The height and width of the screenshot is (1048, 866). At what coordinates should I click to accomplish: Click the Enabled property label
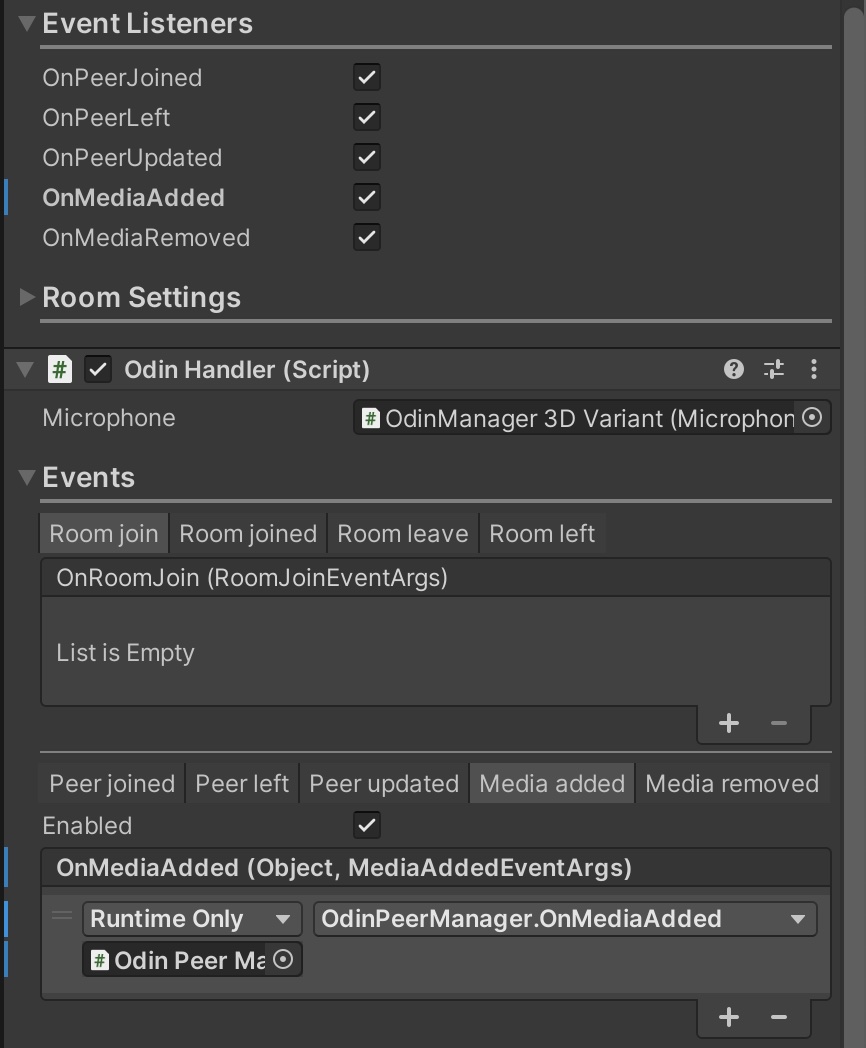[x=87, y=825]
